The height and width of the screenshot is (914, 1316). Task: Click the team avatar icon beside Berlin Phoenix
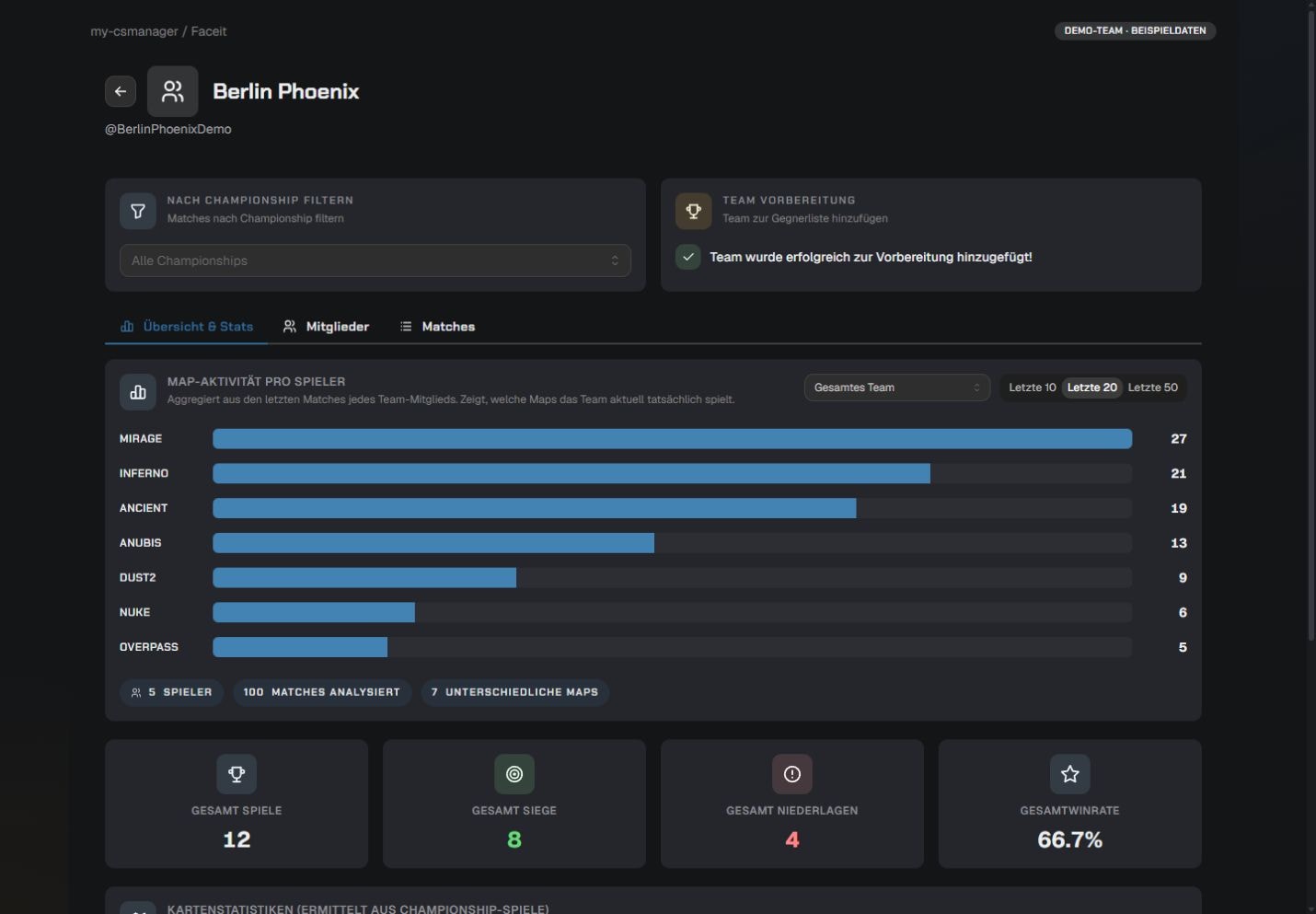coord(173,91)
